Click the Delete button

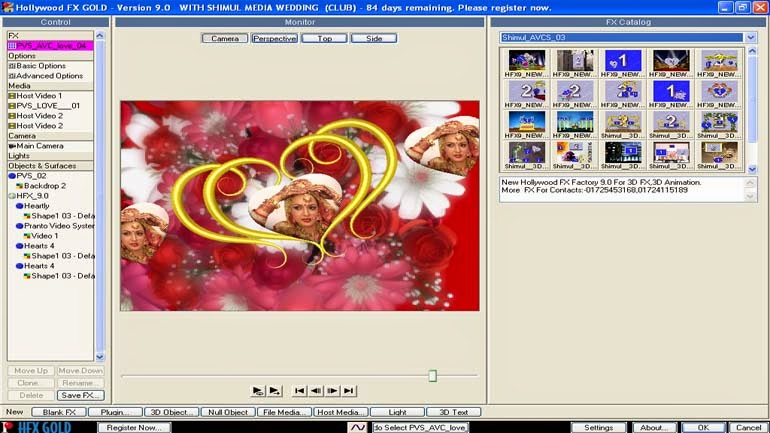31,395
